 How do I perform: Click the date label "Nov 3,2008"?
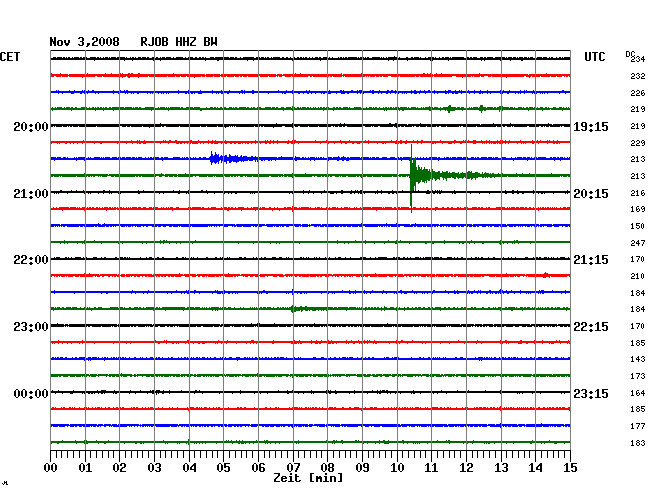[x=85, y=42]
